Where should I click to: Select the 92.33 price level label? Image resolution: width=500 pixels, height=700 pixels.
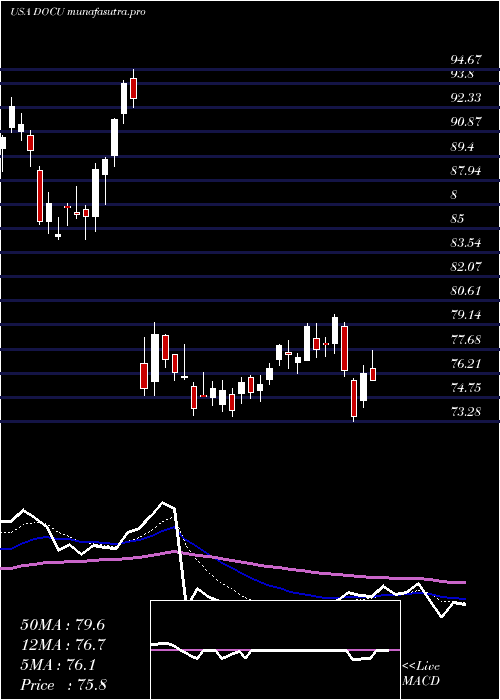(x=467, y=98)
